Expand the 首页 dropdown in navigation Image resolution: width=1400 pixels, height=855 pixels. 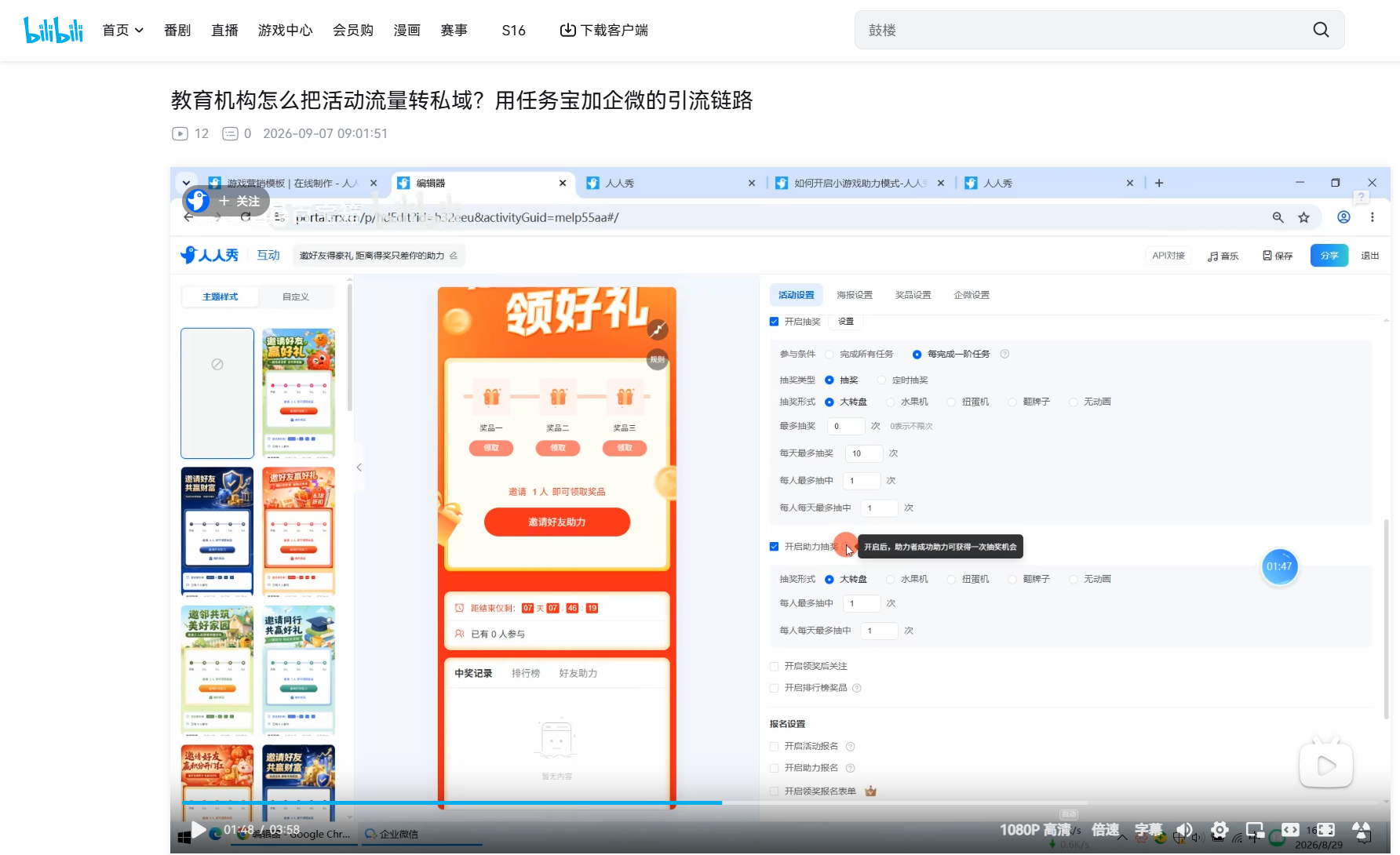(x=123, y=30)
